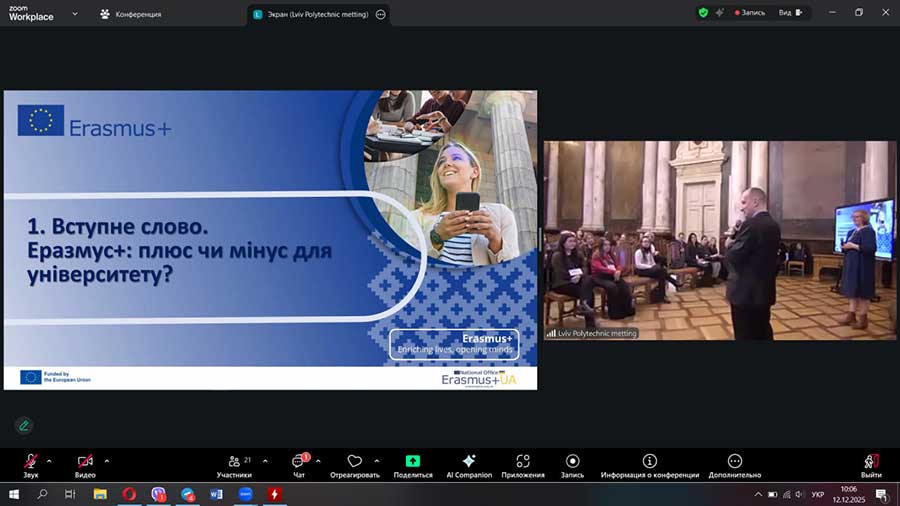Viewport: 900px width, 506px height.
Task: Open File Explorer from taskbar
Action: point(100,494)
